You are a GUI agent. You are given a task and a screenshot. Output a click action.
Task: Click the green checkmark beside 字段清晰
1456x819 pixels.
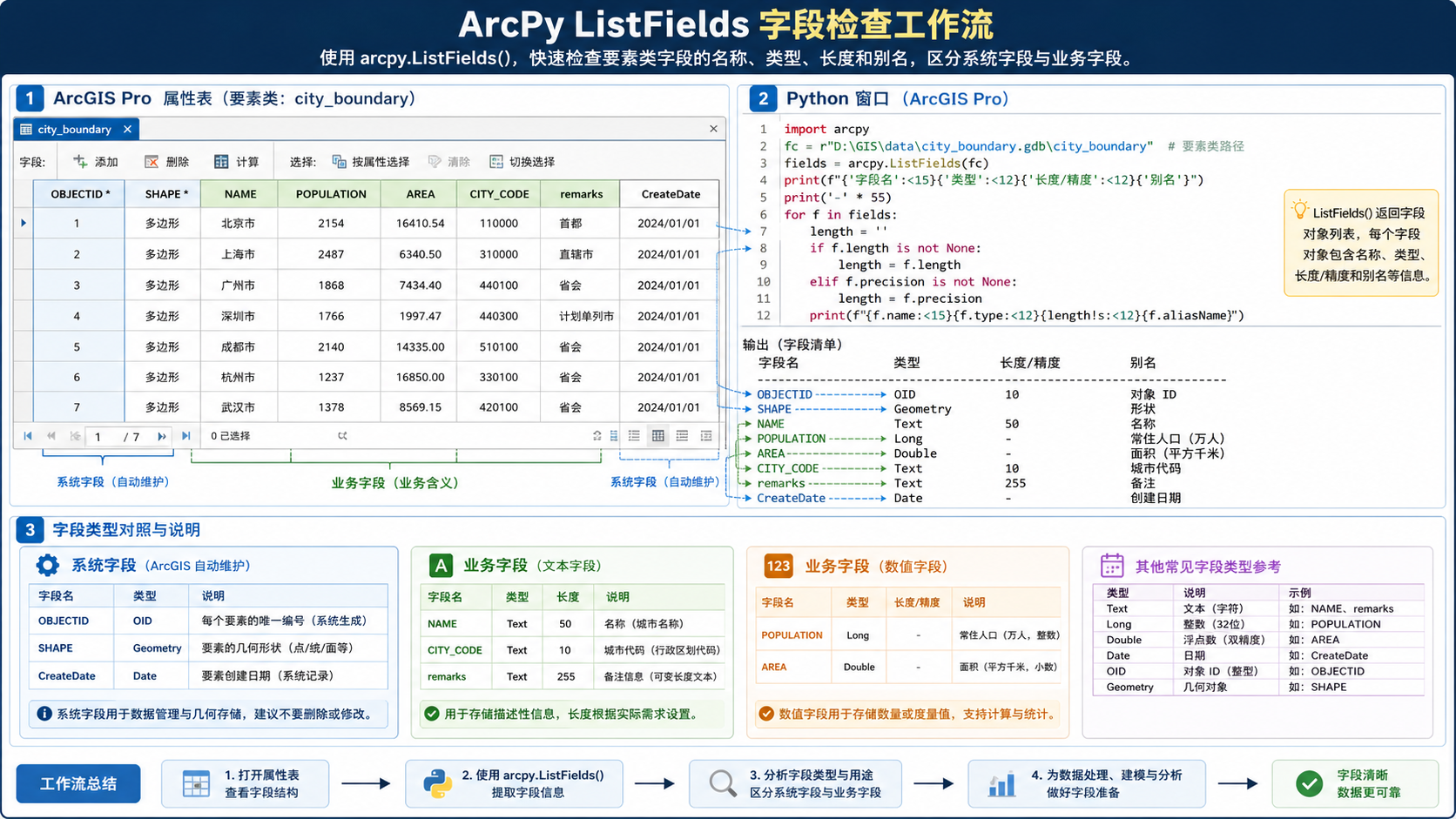pos(1308,784)
